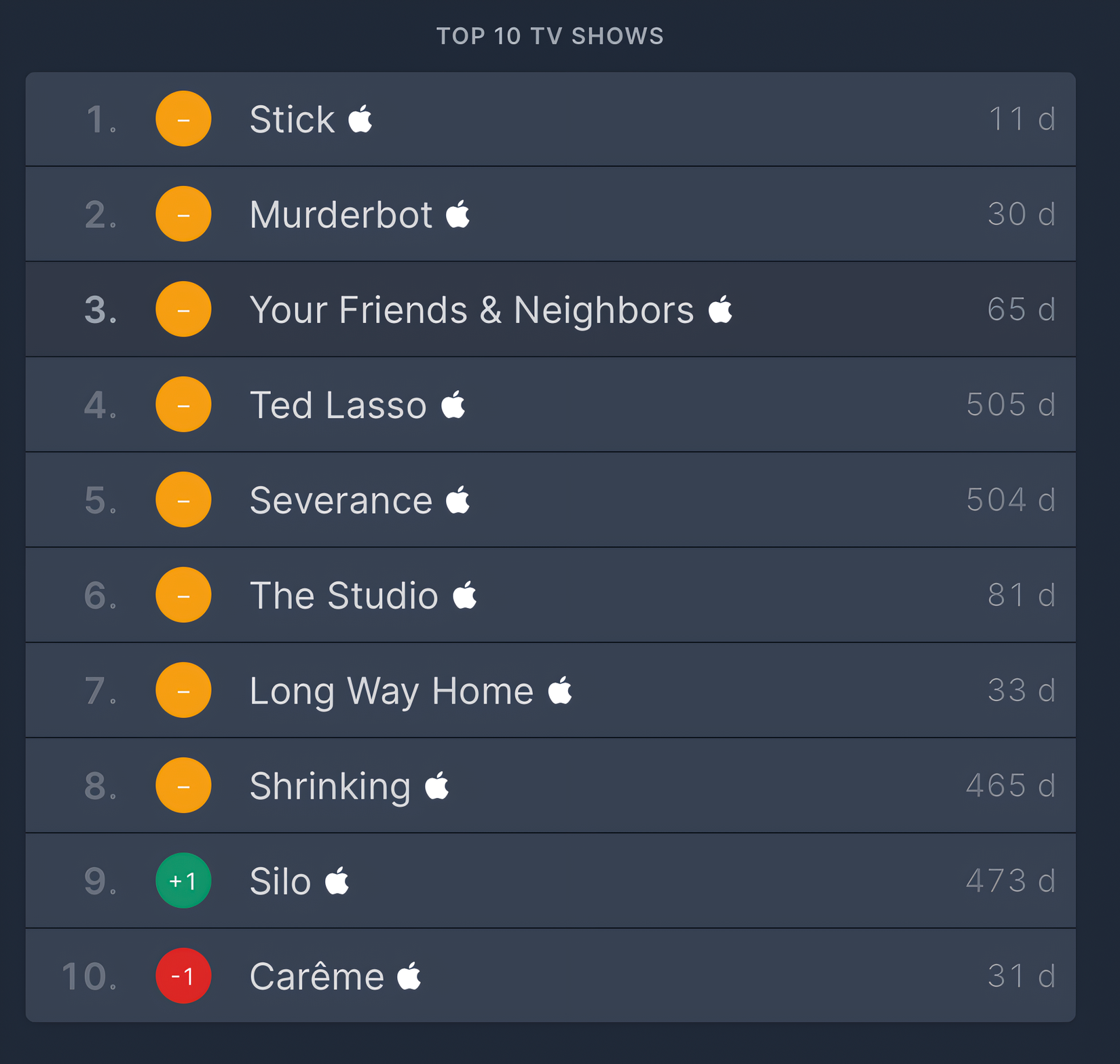This screenshot has width=1120, height=1064.
Task: Click the Apple icon after Ted Lasso
Action: 453,404
